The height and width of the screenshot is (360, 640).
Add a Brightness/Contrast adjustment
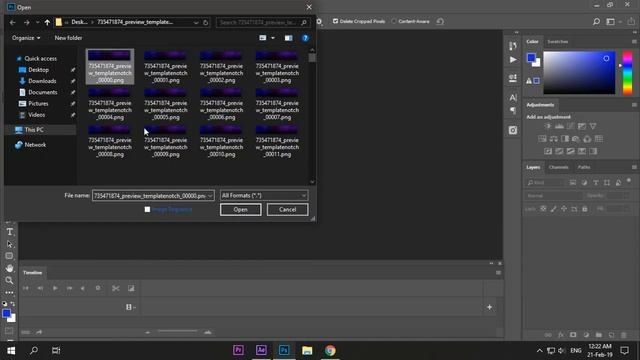point(548,126)
